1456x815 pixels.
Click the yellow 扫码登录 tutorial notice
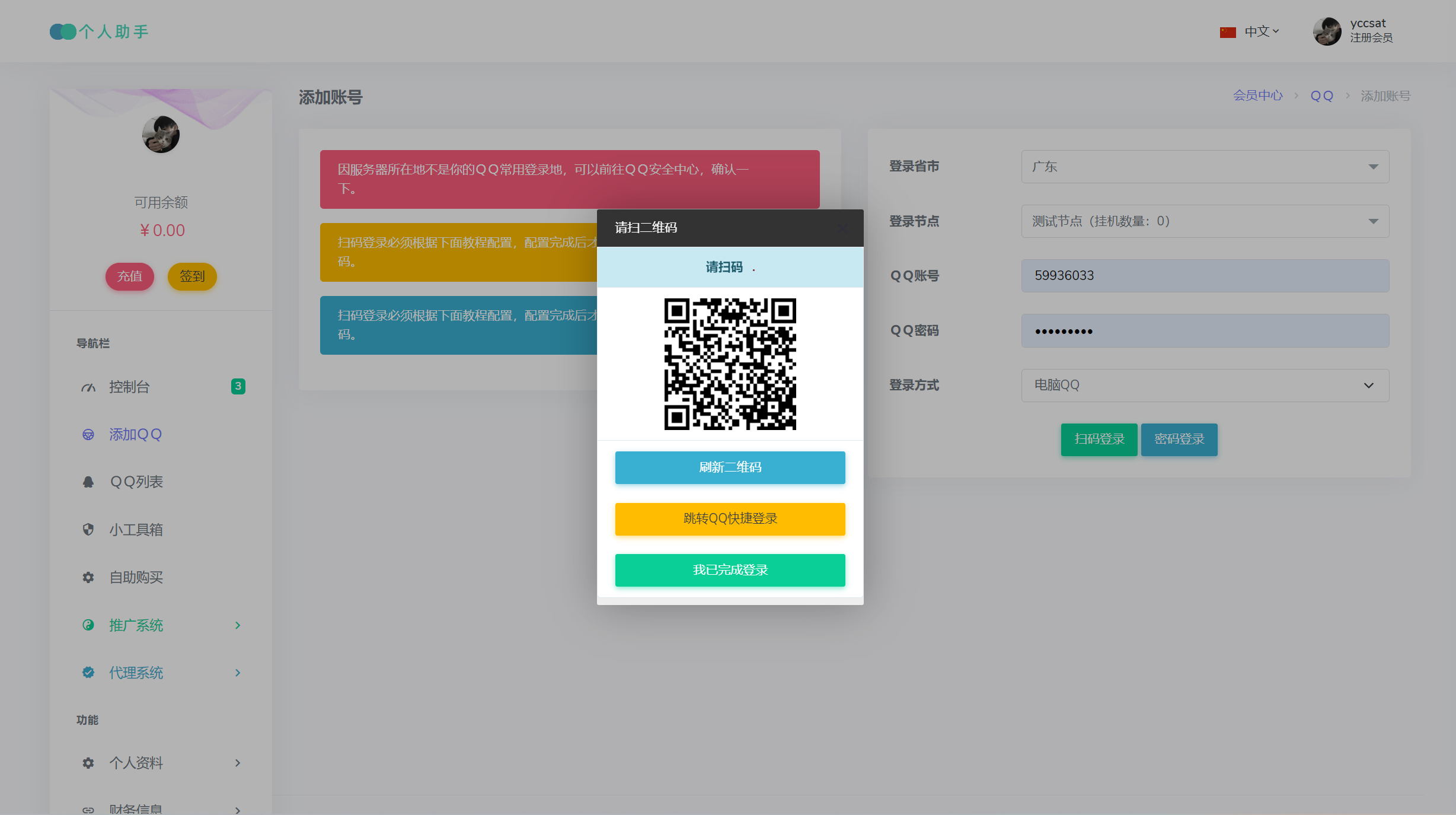[458, 252]
